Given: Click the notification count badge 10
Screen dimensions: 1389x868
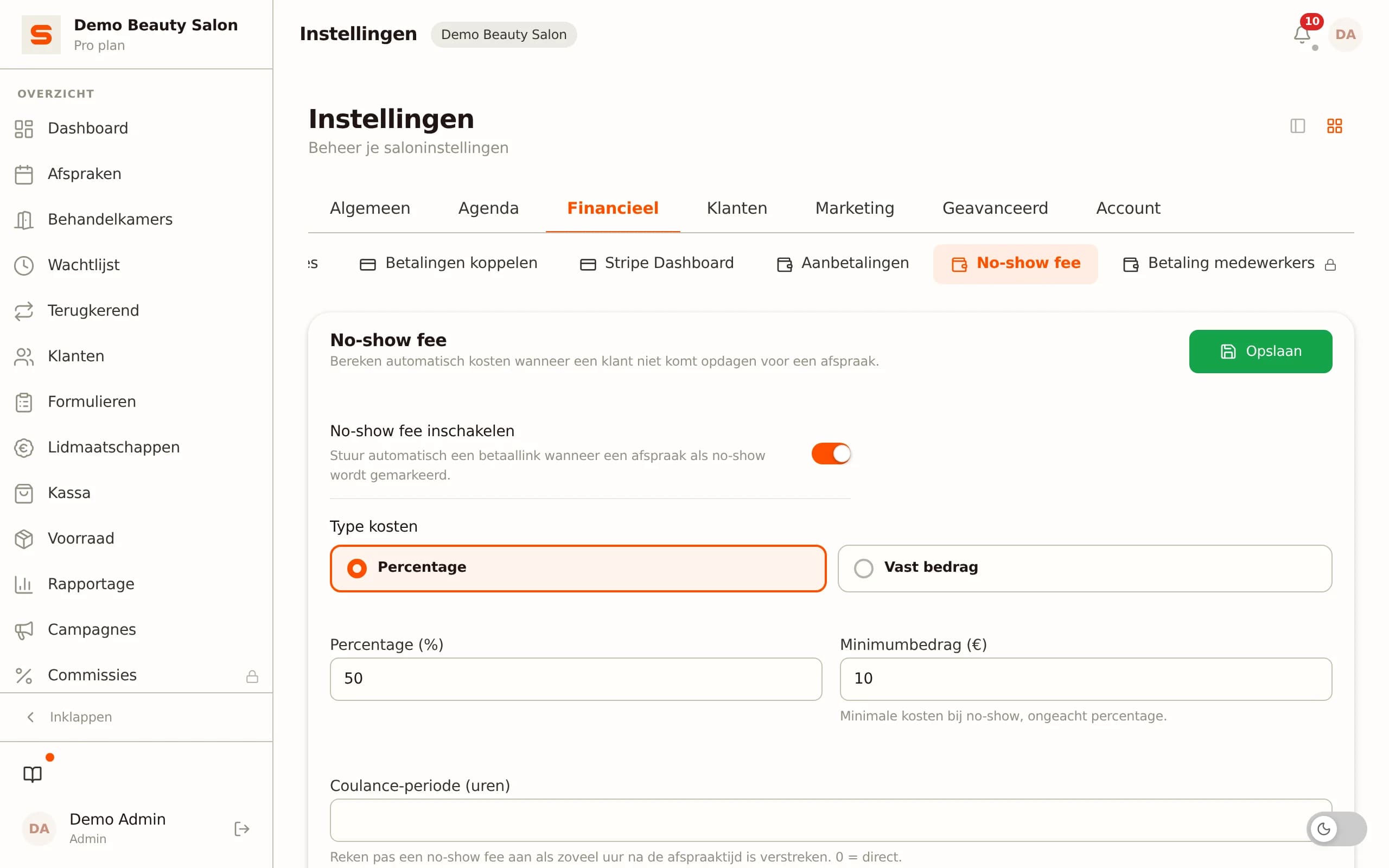Looking at the screenshot, I should [1311, 21].
